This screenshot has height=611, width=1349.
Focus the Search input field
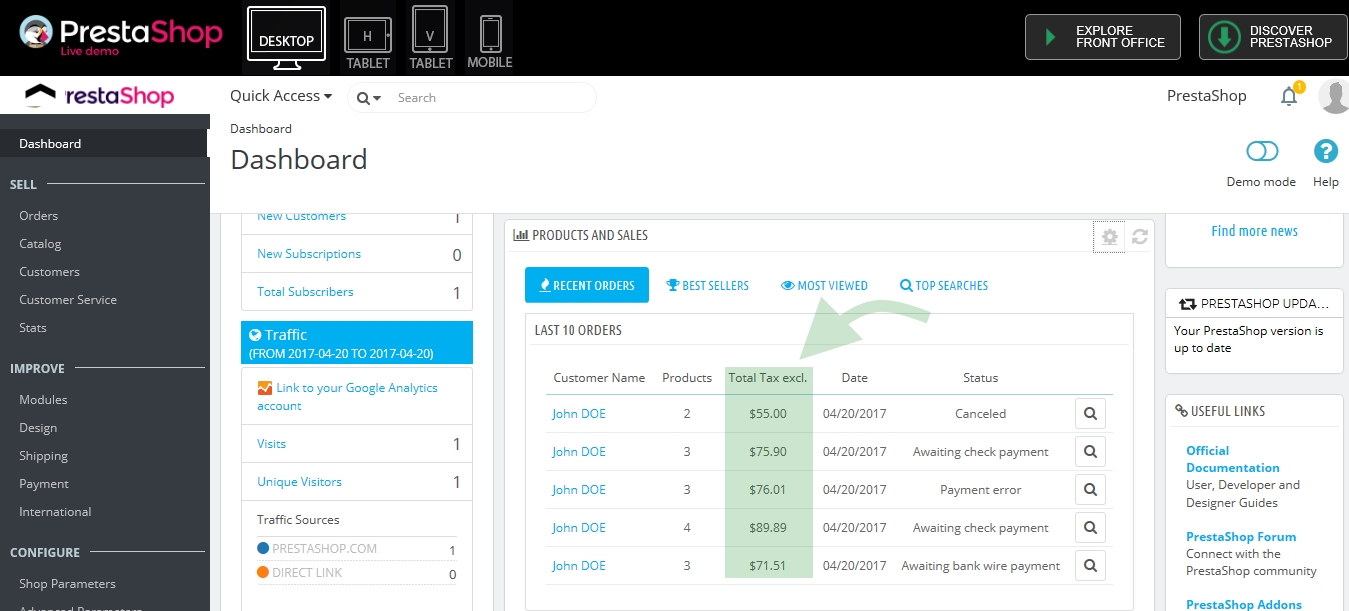(490, 98)
